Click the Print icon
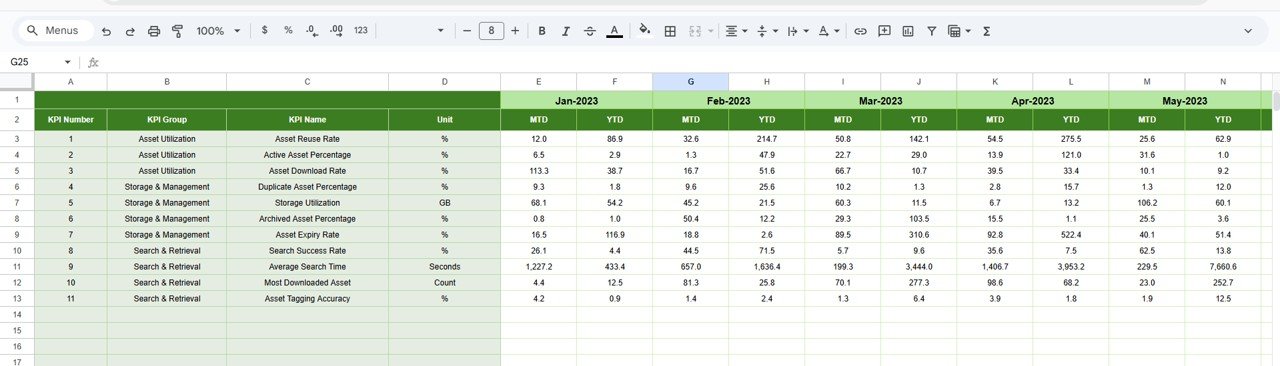 [x=154, y=31]
